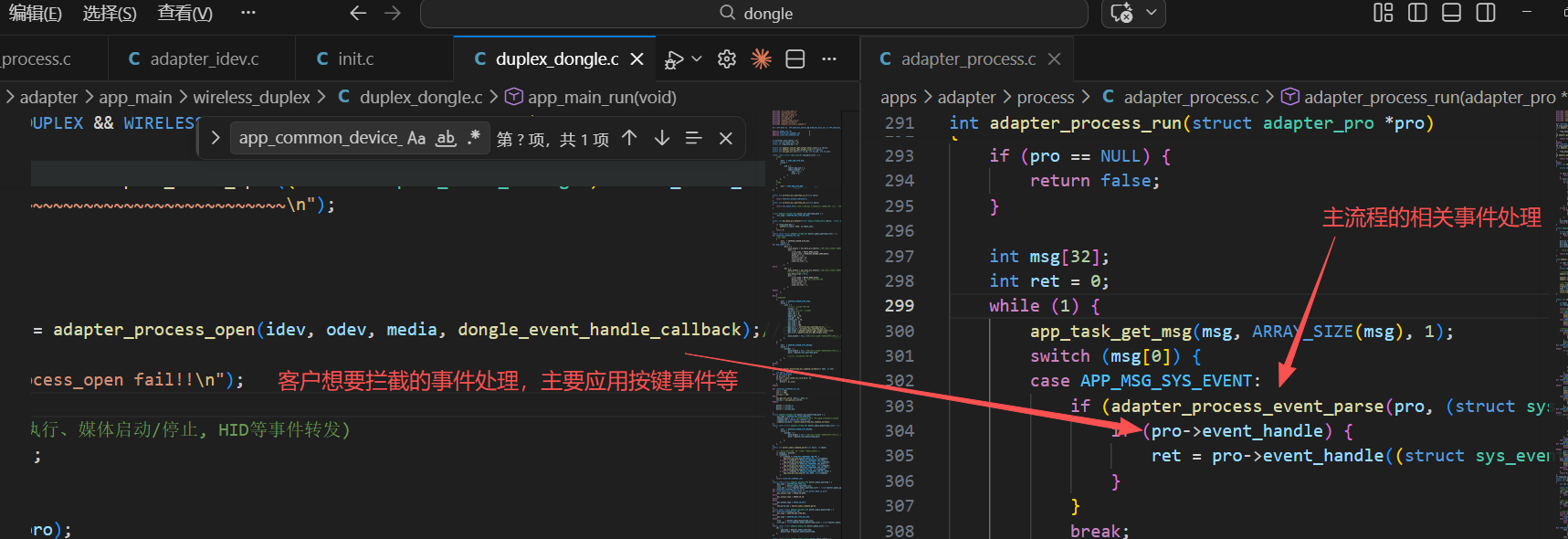Viewport: 1568px width, 539px height.
Task: Select the app_main breadcrumb folder
Action: pos(135,97)
